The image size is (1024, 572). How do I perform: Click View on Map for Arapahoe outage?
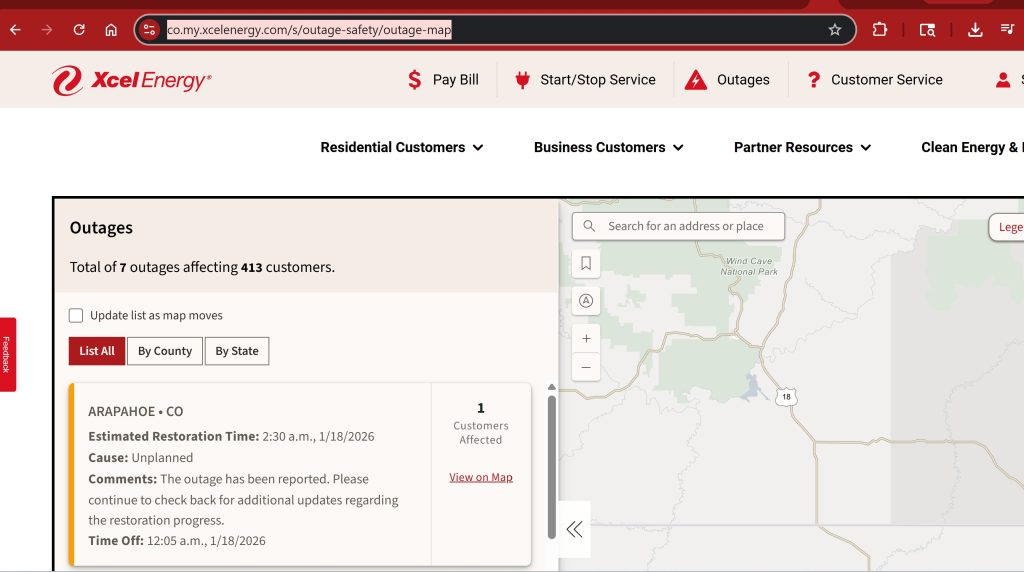tap(481, 477)
